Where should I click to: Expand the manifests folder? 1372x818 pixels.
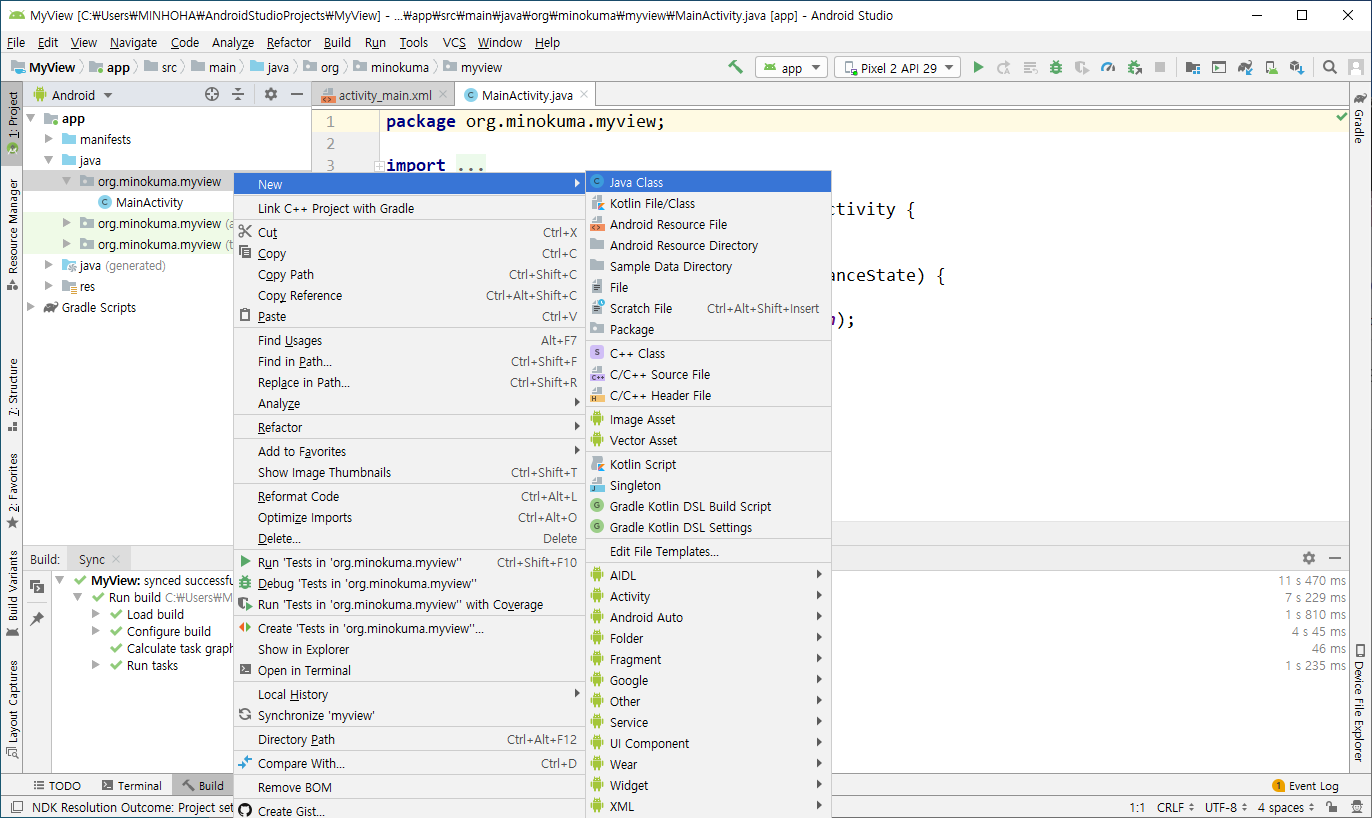48,139
